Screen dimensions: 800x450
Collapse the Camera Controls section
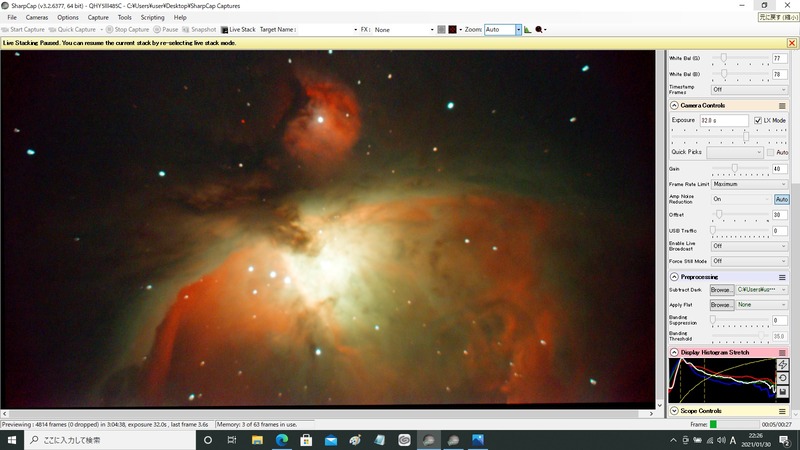674,106
